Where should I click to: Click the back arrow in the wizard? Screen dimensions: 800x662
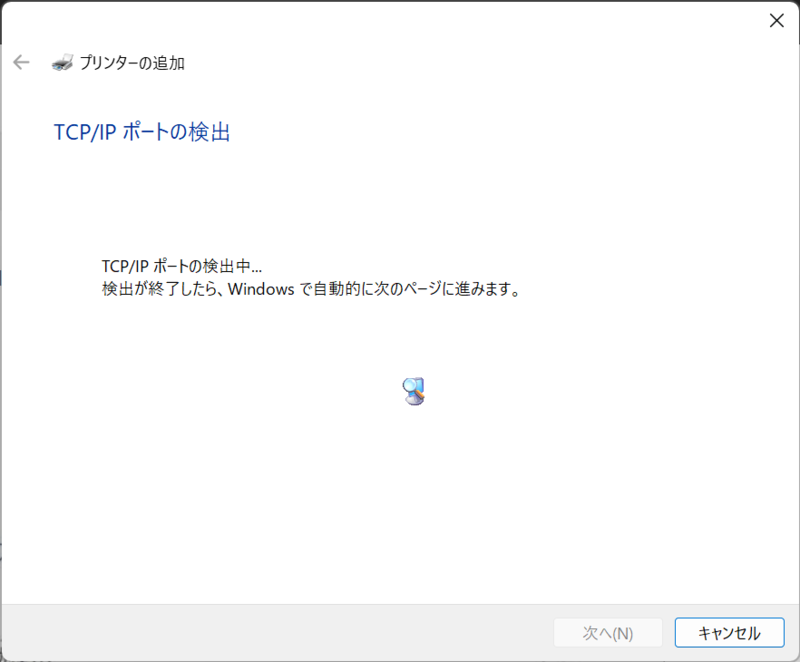21,62
